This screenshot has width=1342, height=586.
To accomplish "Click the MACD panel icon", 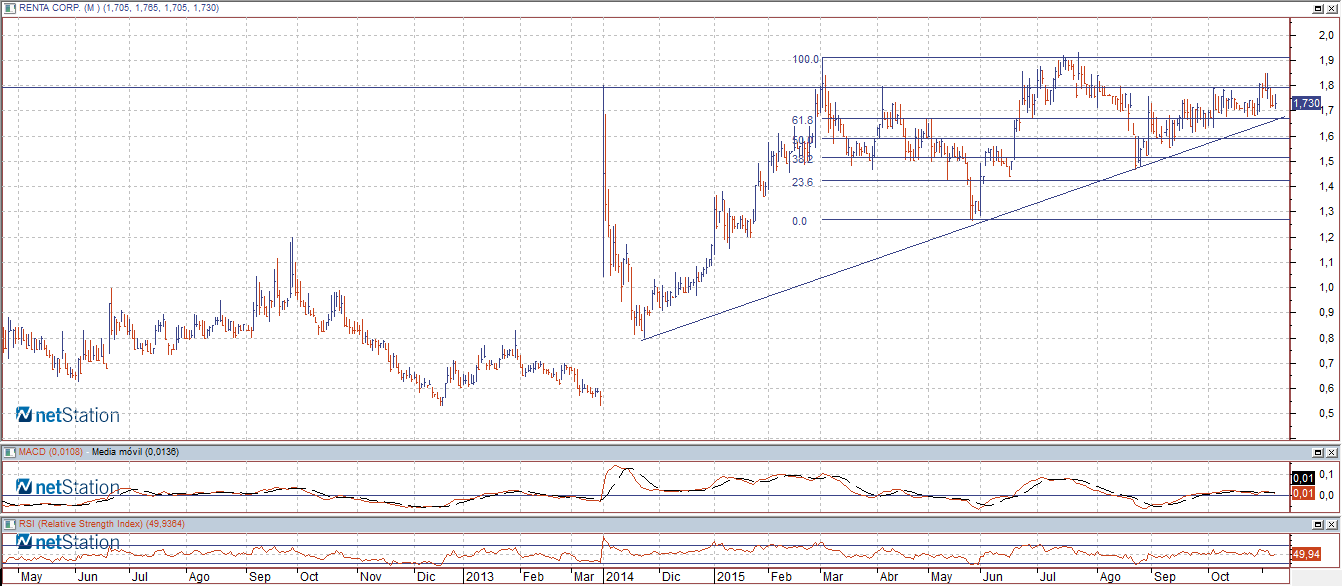I will [x=9, y=452].
